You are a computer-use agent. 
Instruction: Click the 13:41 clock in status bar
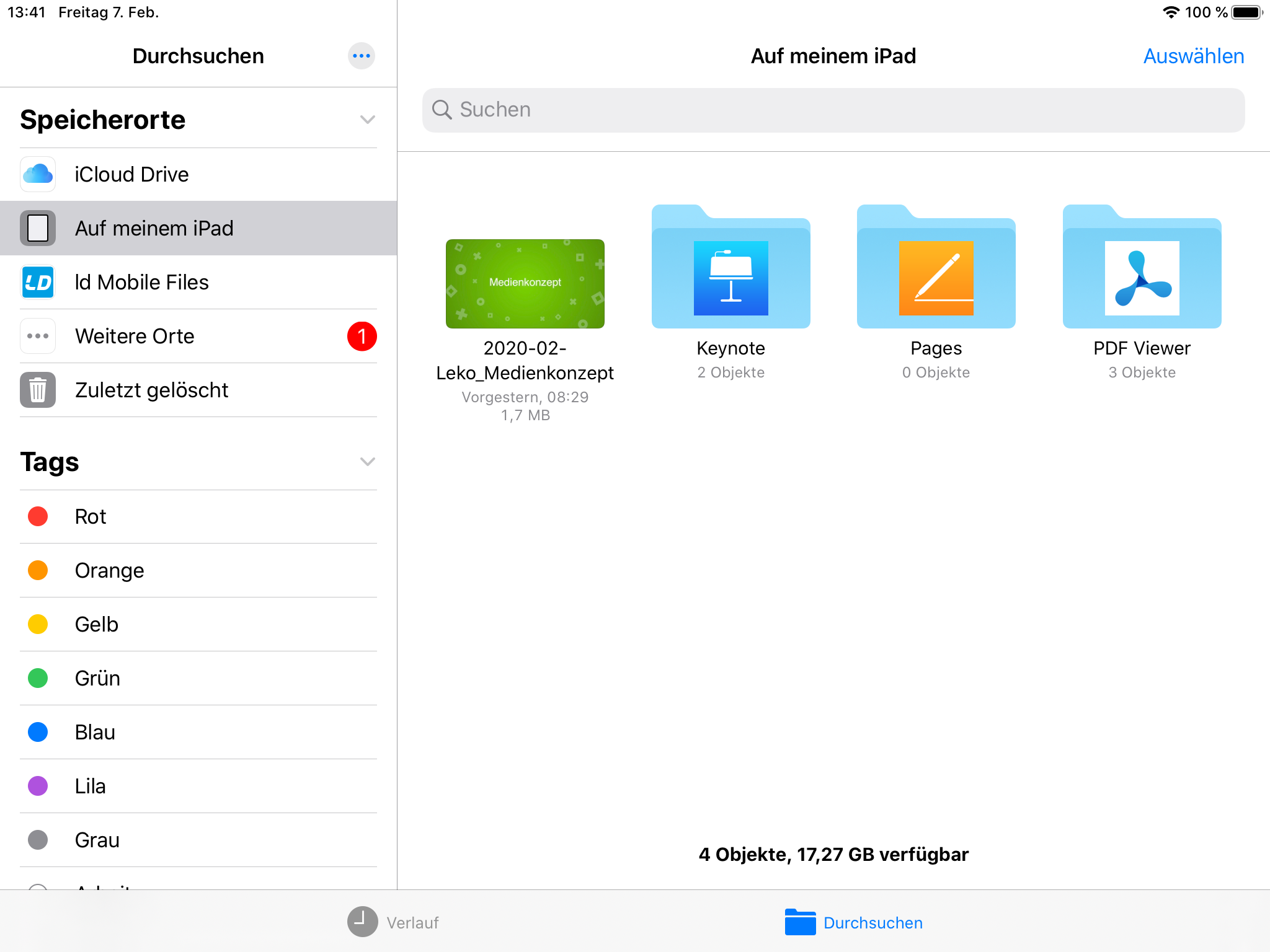pos(27,12)
